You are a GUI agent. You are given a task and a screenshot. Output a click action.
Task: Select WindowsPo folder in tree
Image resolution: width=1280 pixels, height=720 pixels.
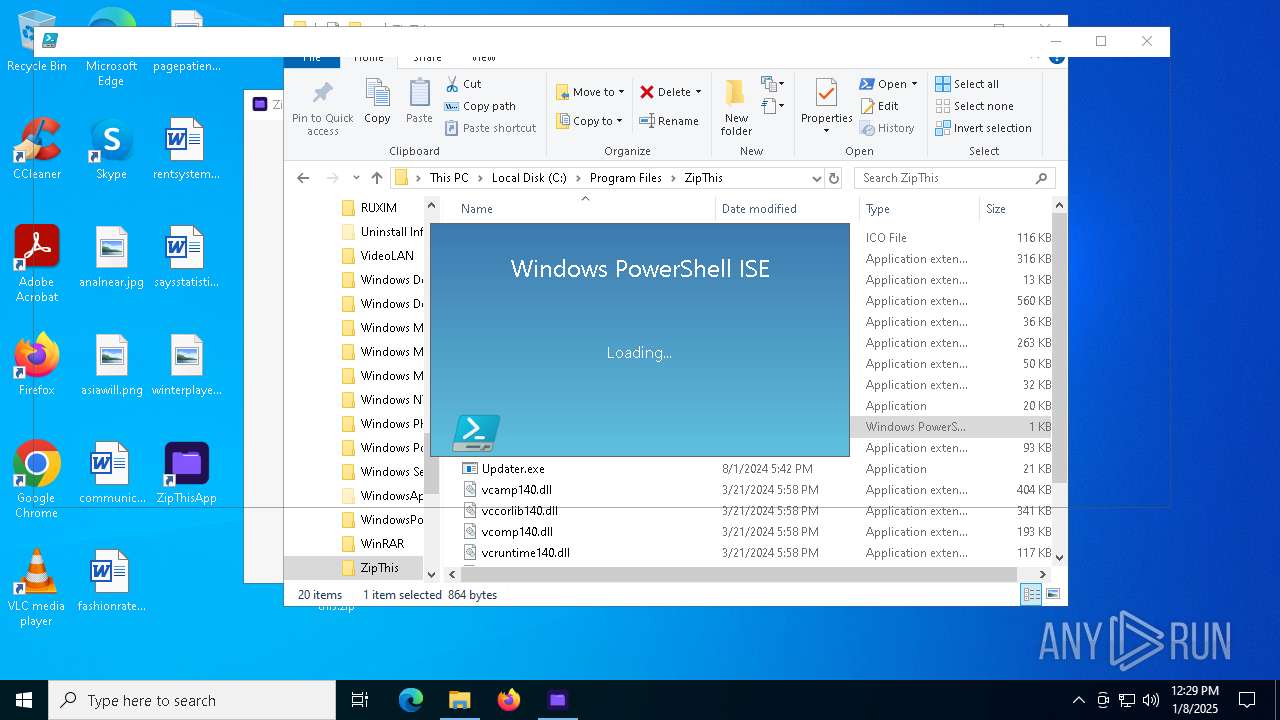coord(392,520)
